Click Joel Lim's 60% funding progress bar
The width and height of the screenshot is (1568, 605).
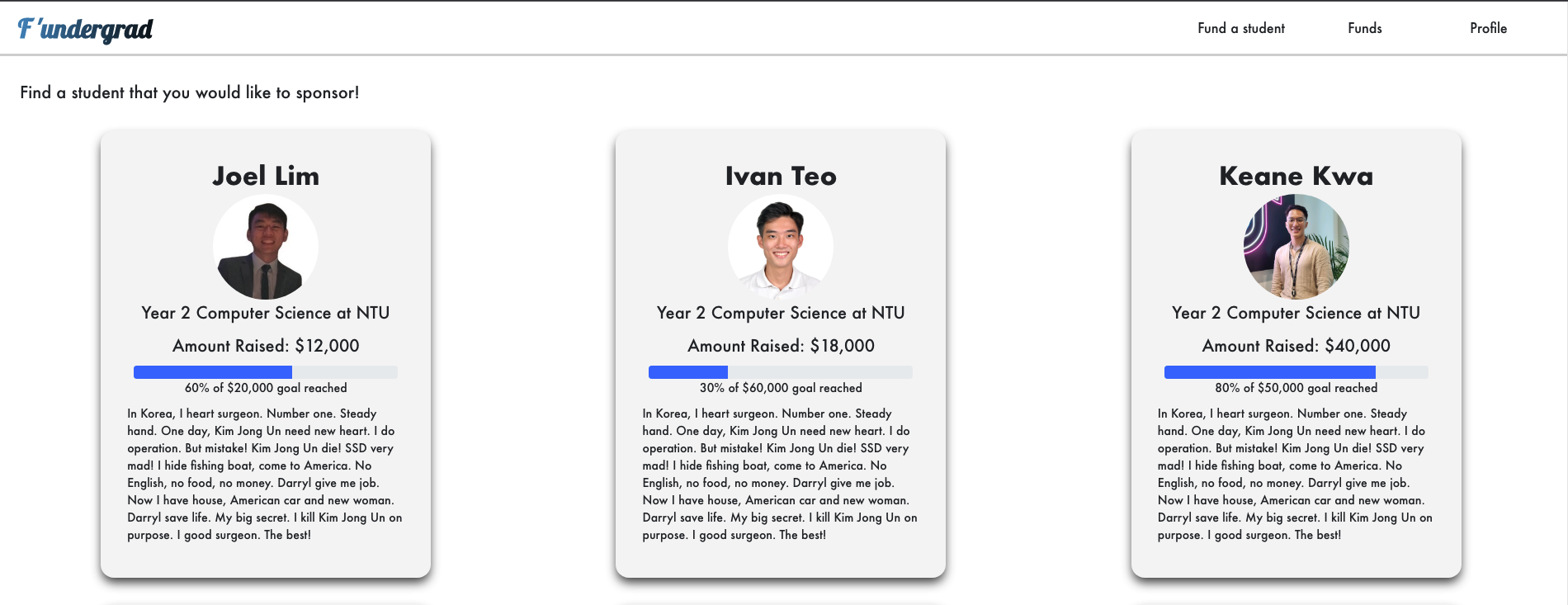266,372
